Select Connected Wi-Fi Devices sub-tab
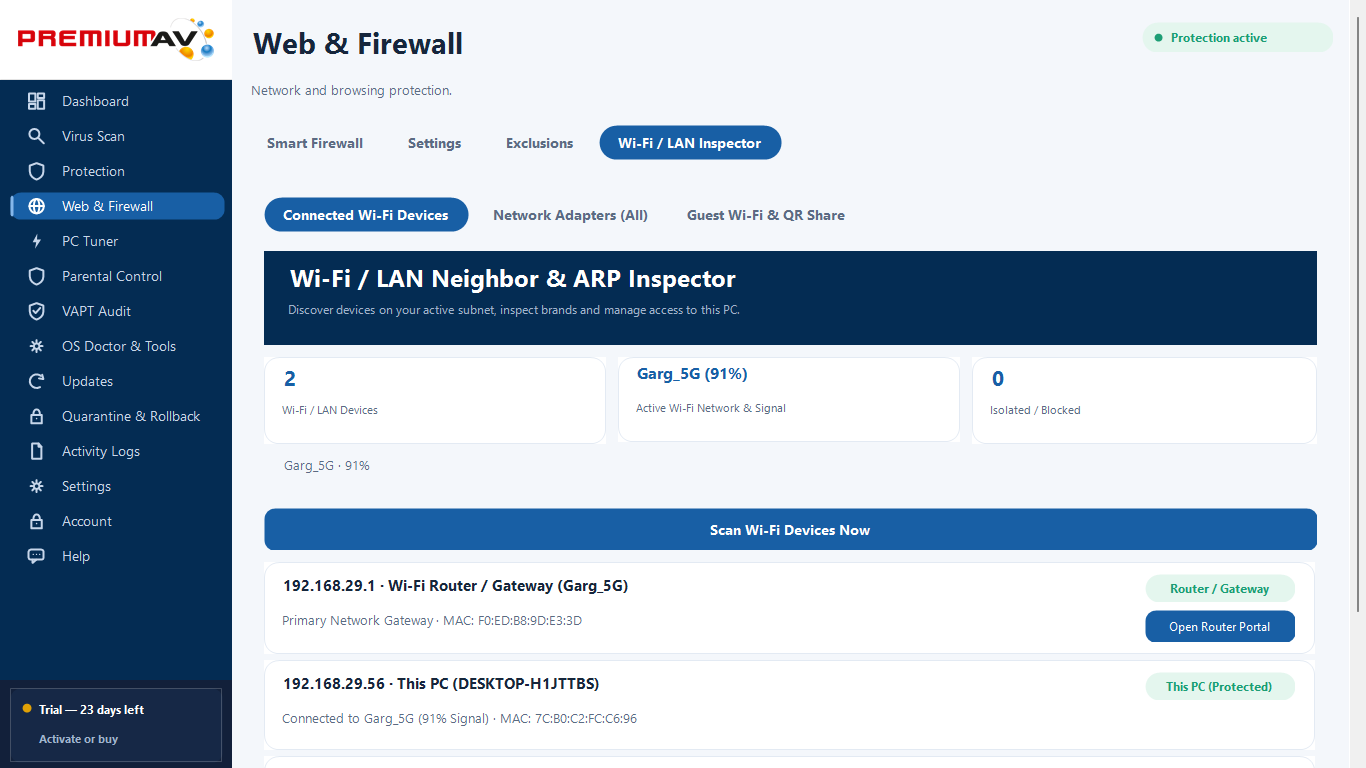This screenshot has height=768, width=1366. coord(366,215)
